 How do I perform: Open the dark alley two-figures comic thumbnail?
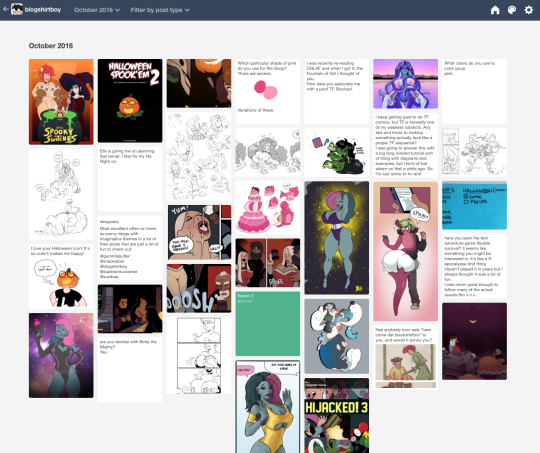point(130,309)
